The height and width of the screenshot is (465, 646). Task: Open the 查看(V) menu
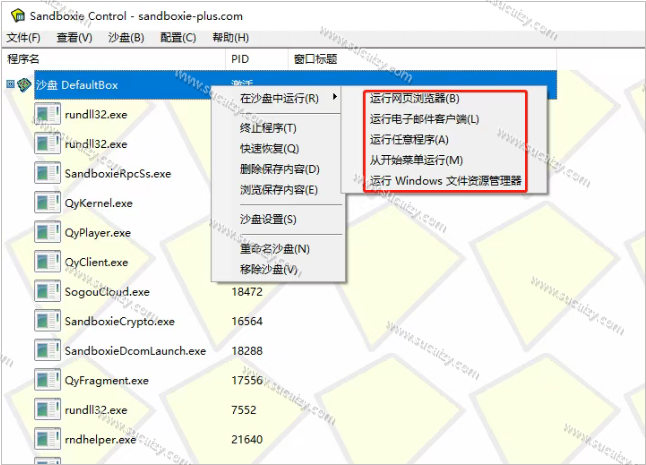coord(75,37)
